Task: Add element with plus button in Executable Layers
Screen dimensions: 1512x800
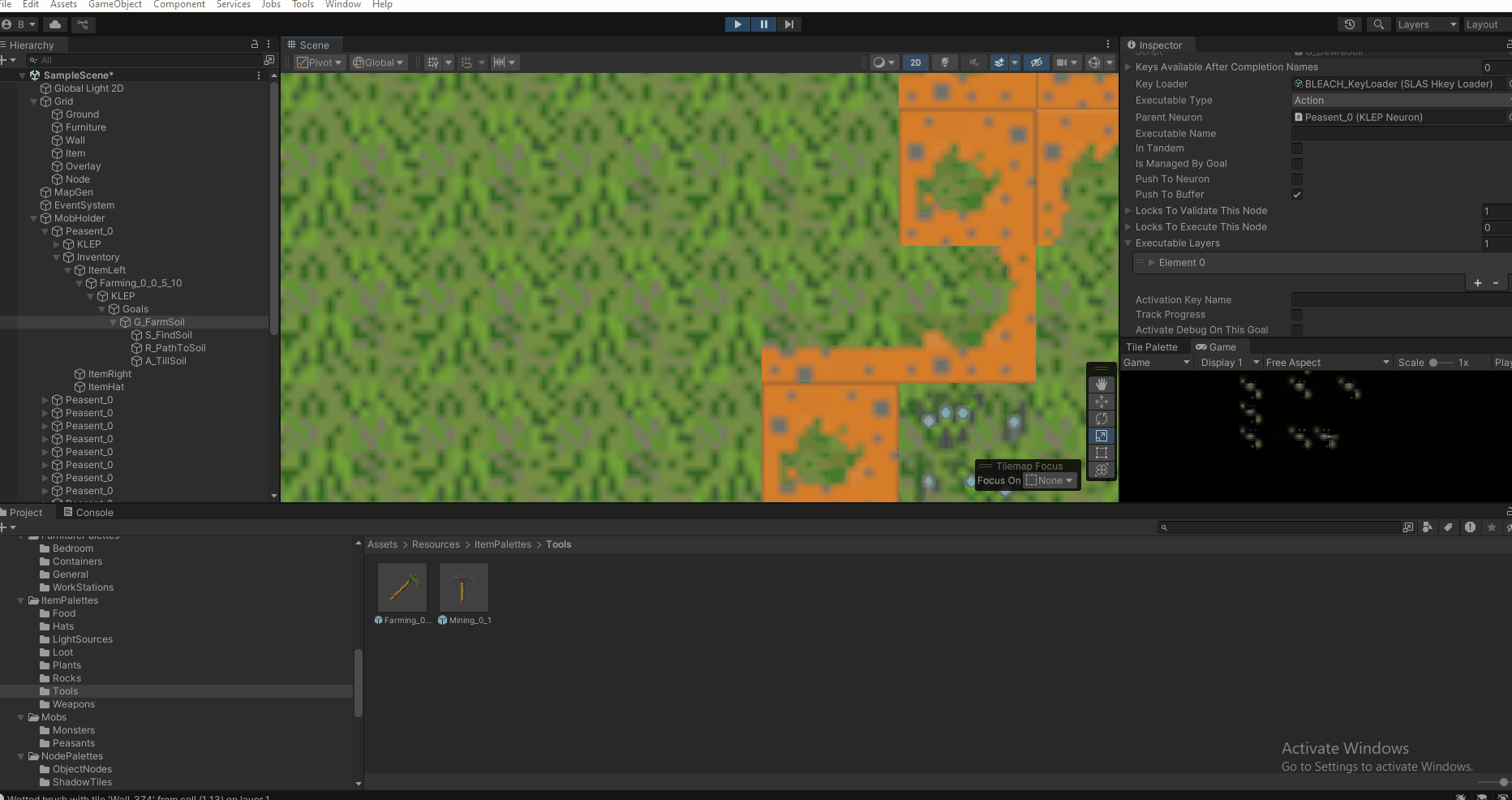Action: pyautogui.click(x=1477, y=282)
